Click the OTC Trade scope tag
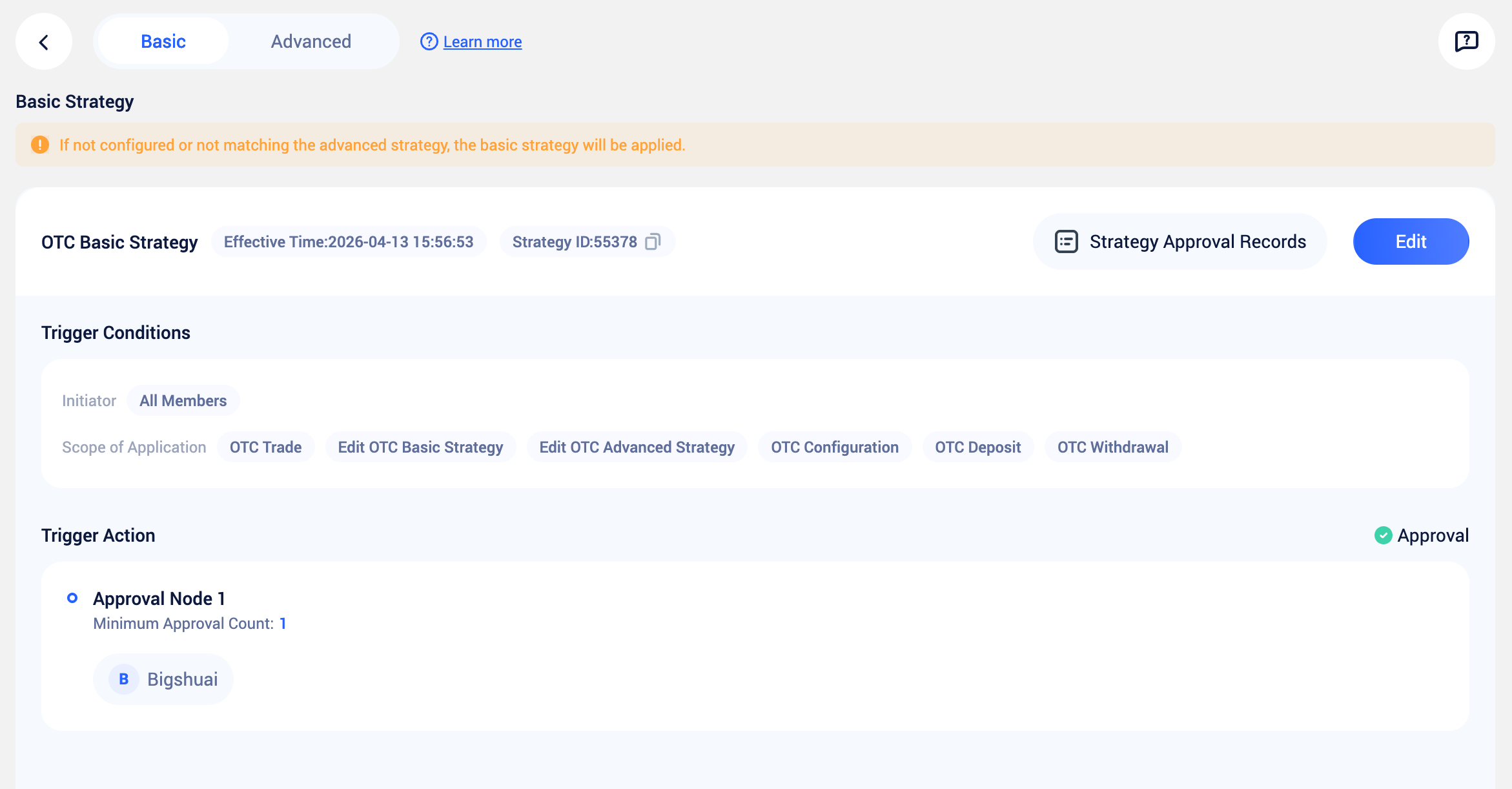Image resolution: width=1512 pixels, height=789 pixels. 265,447
